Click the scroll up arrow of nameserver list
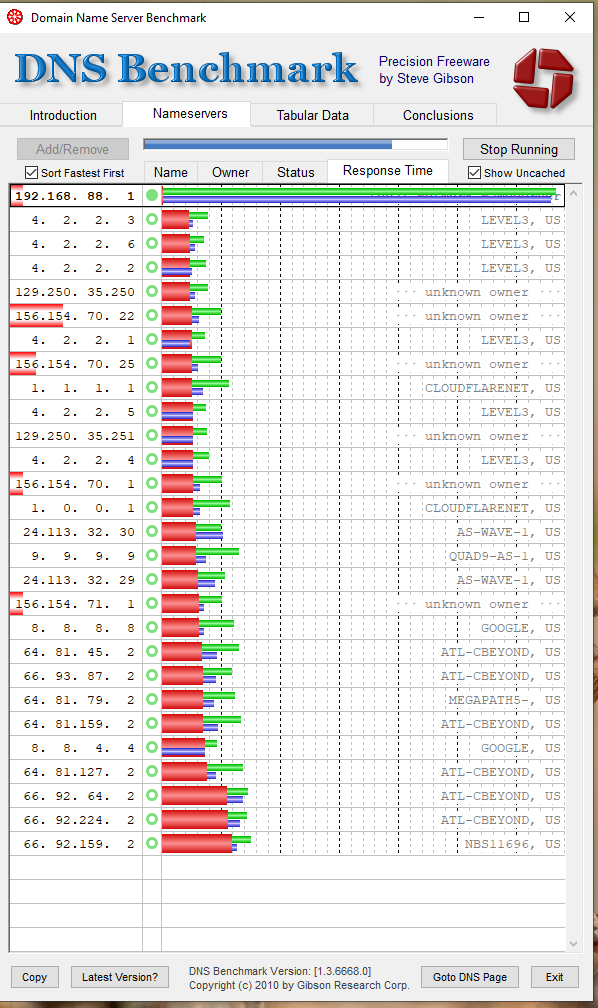Image resolution: width=598 pixels, height=1008 pixels. (x=574, y=193)
